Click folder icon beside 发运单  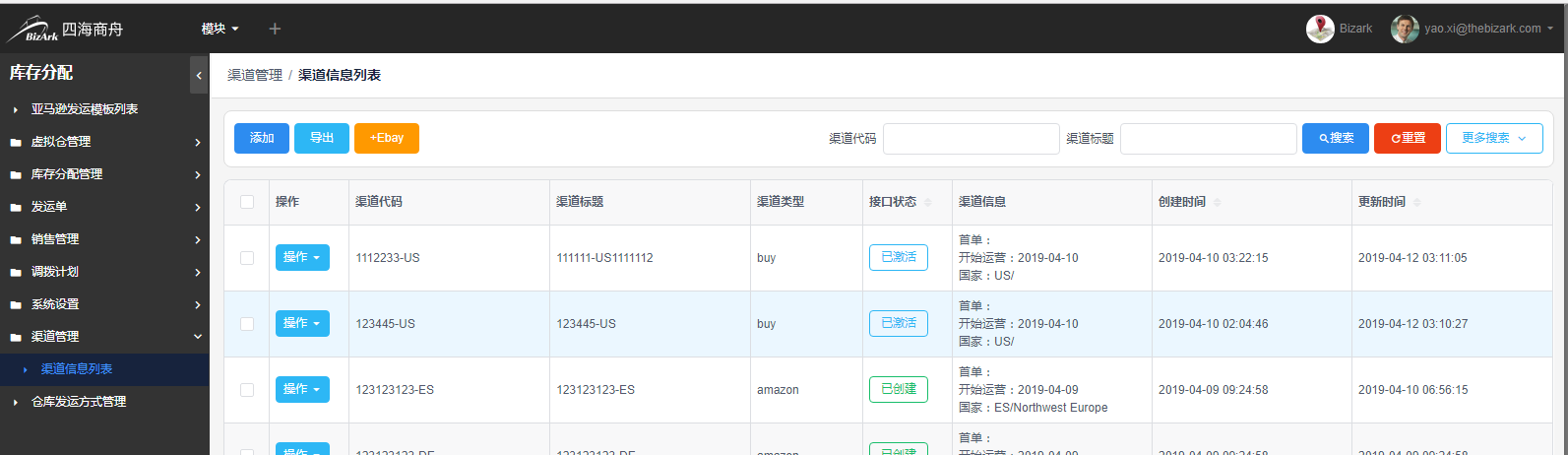coord(16,207)
